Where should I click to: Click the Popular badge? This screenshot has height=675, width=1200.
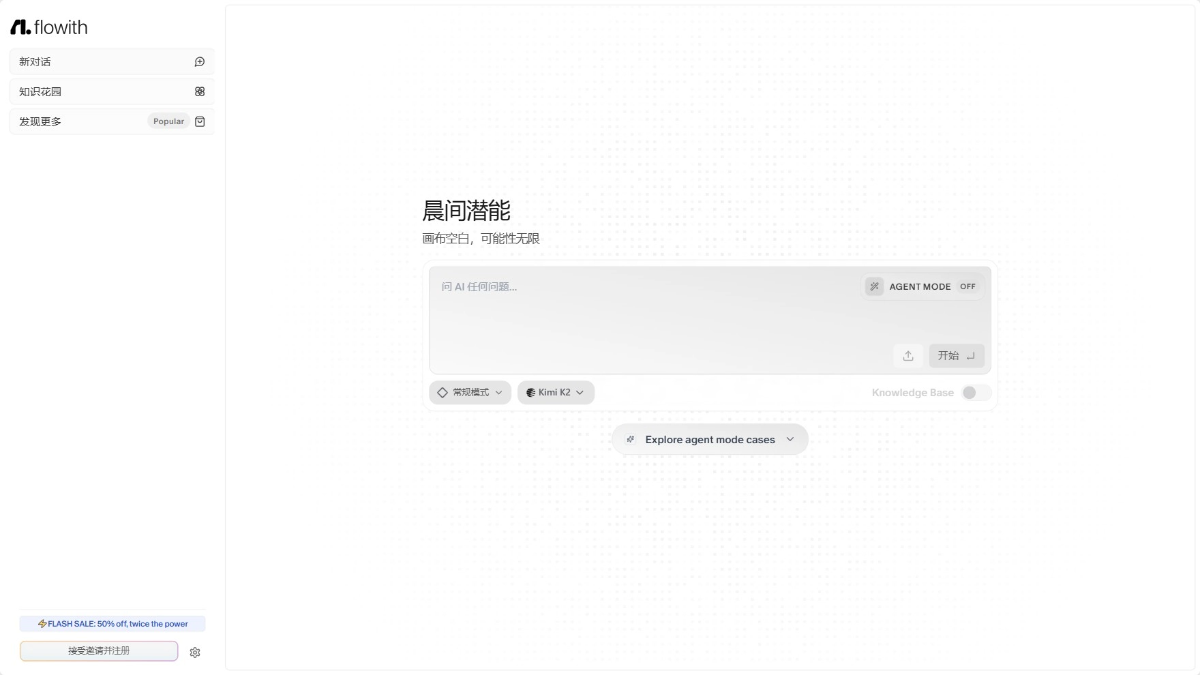[x=168, y=122]
